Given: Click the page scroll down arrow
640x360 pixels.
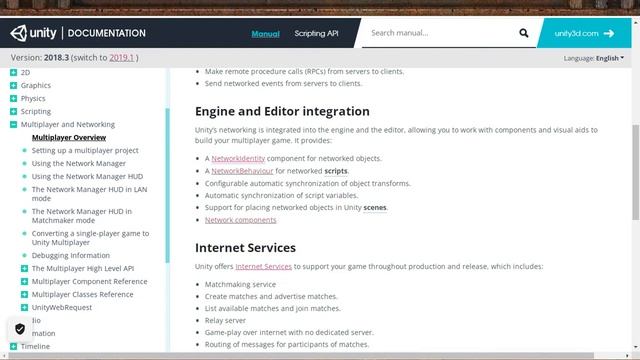Looking at the screenshot, I should pos(636,347).
